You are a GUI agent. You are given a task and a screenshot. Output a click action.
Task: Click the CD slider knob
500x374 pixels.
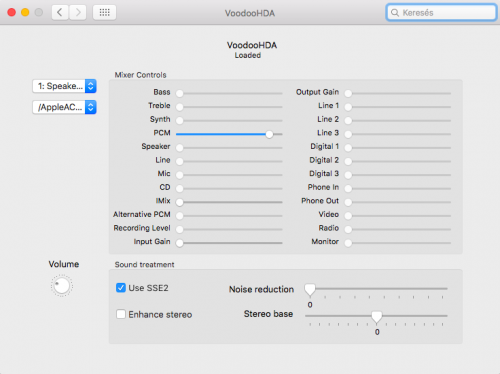coord(180,189)
